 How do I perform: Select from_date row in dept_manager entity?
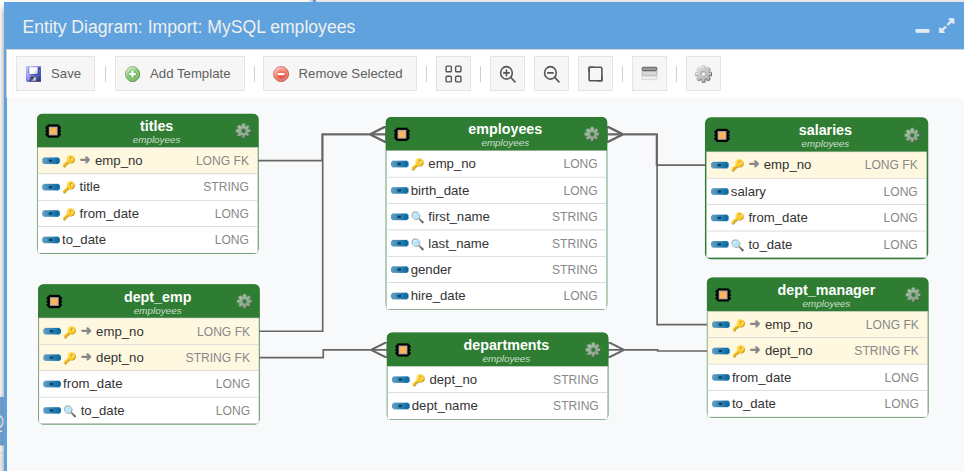point(818,378)
